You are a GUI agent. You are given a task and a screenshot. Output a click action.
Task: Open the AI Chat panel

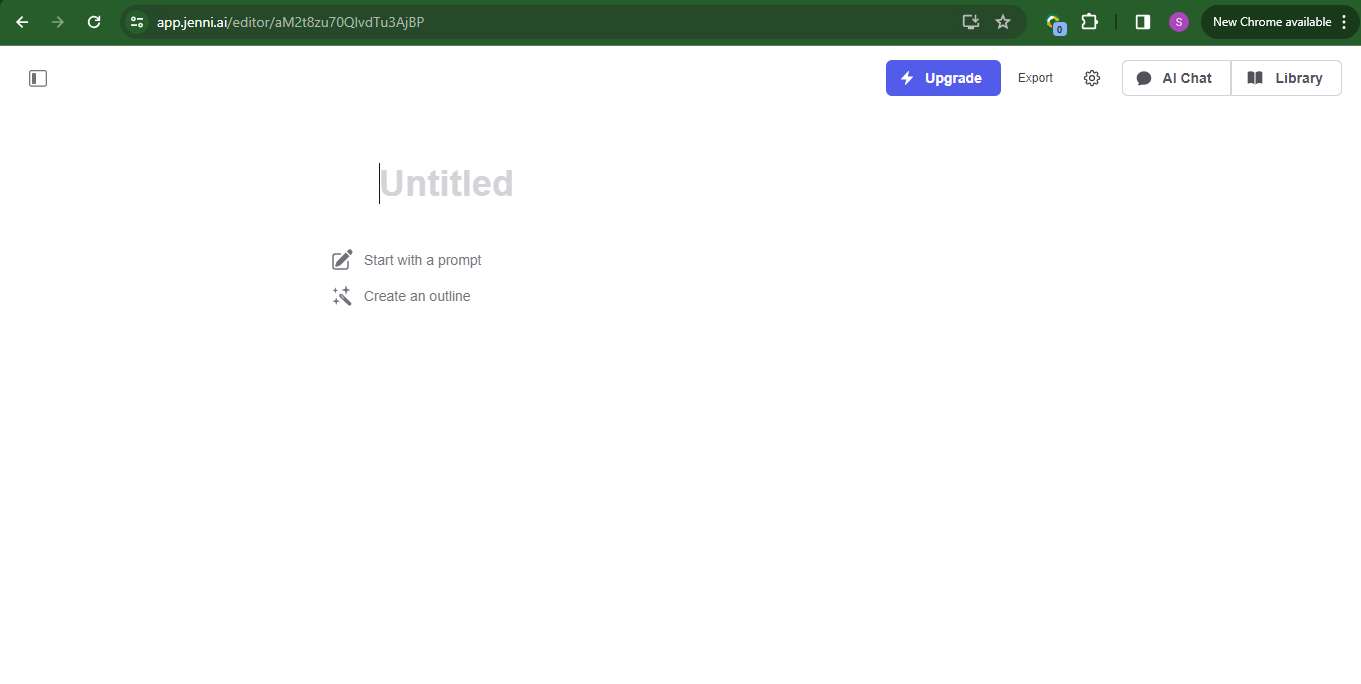click(1175, 78)
